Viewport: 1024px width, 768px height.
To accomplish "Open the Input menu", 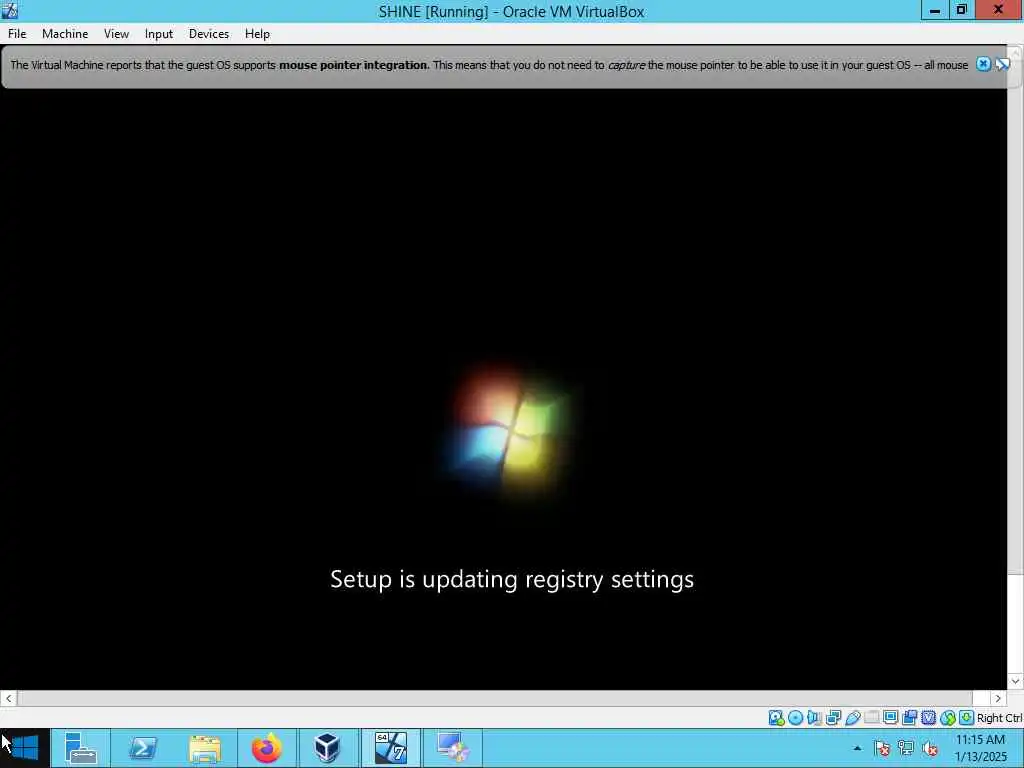I will pyautogui.click(x=159, y=34).
